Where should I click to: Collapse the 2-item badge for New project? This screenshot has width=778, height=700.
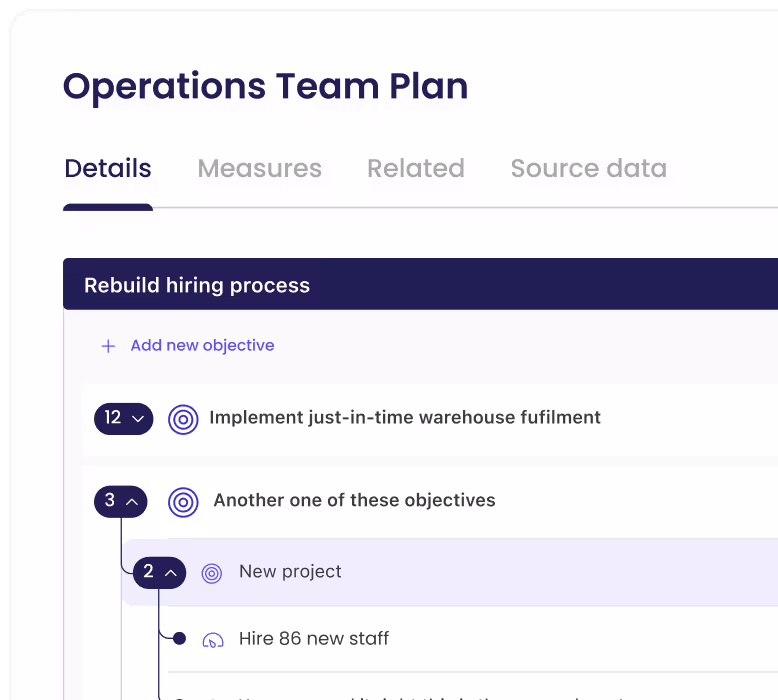pyautogui.click(x=159, y=573)
